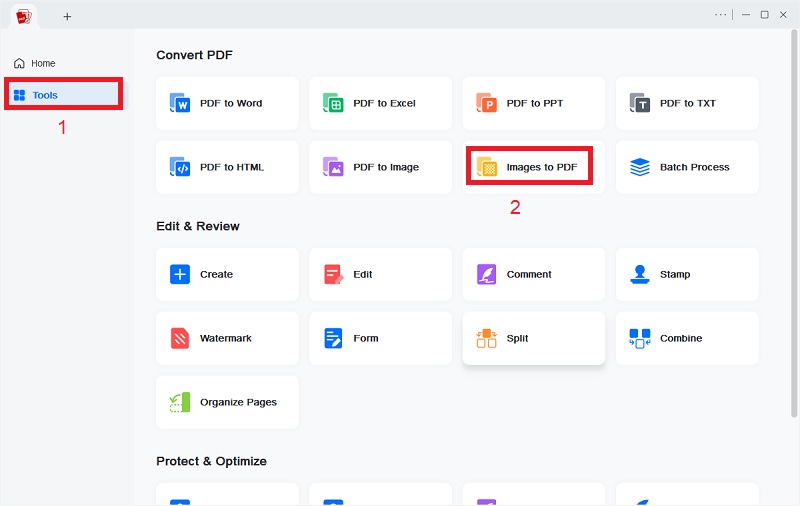Click the blue Combine icon
800x506 pixels.
[x=640, y=338]
